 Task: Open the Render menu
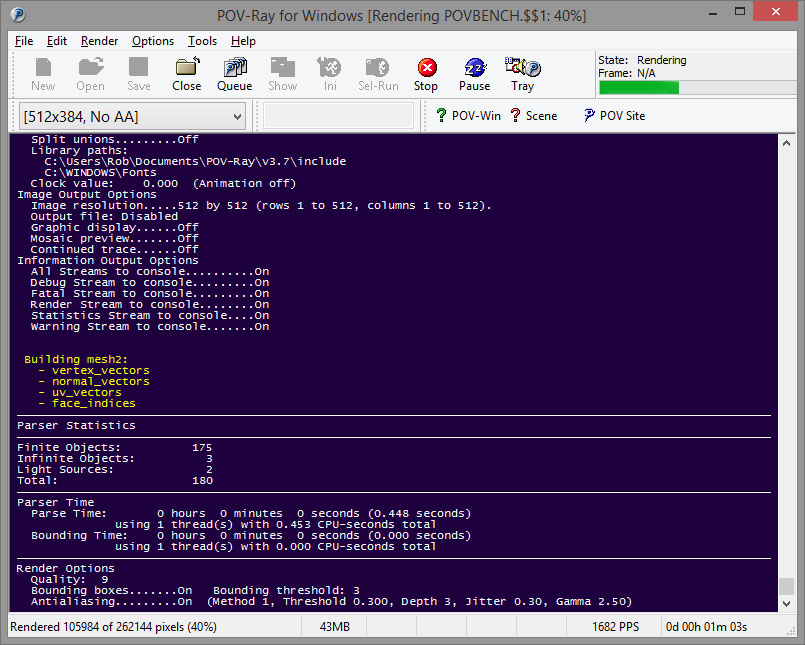click(x=99, y=41)
